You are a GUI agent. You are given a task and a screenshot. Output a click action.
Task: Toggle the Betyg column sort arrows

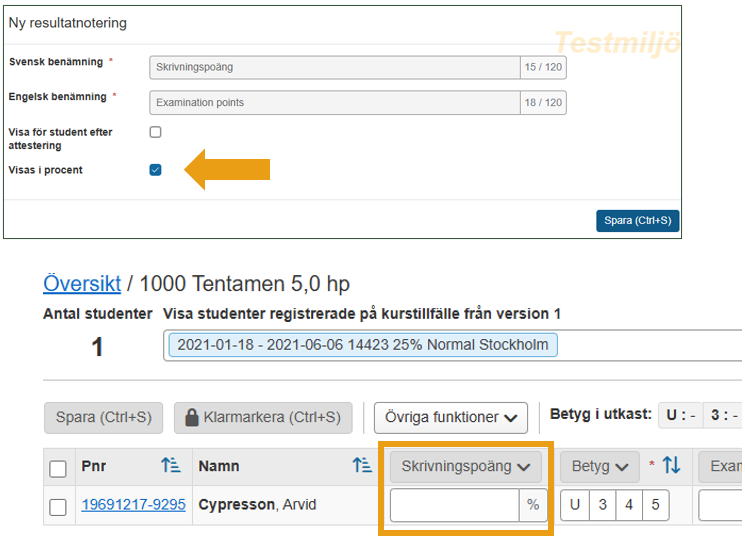[672, 465]
